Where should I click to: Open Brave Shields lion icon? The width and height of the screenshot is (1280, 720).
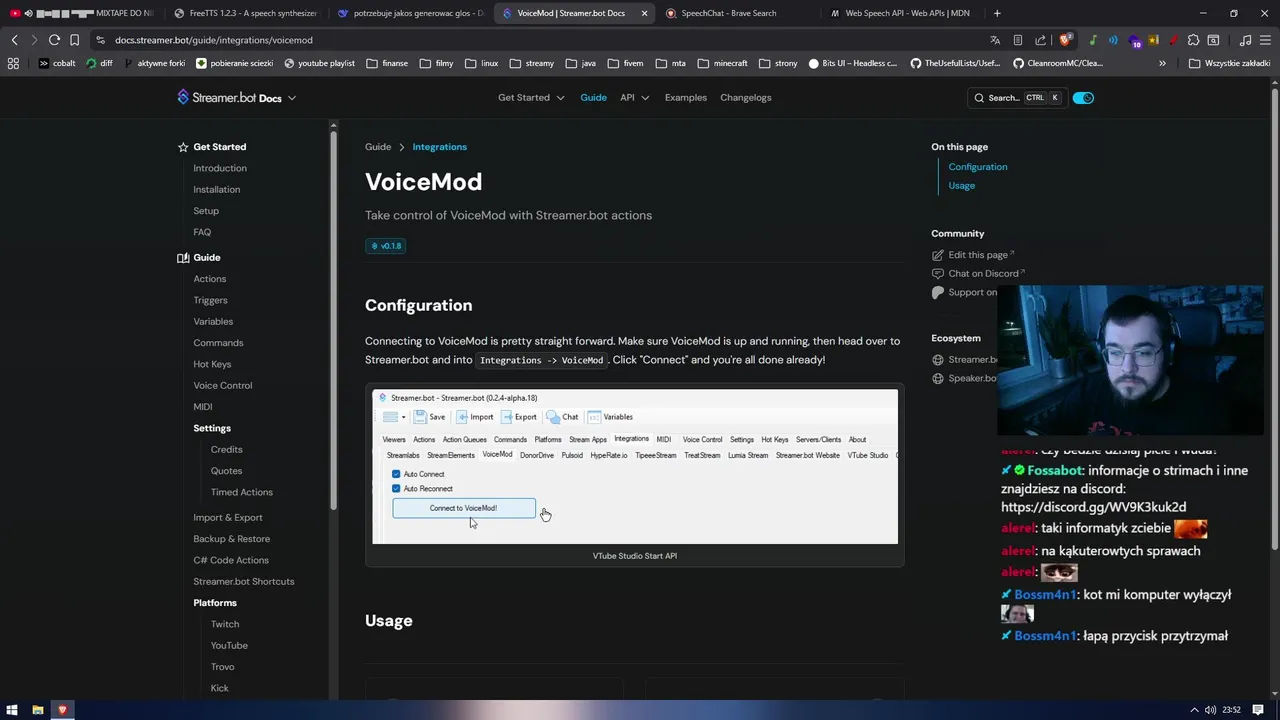1065,40
